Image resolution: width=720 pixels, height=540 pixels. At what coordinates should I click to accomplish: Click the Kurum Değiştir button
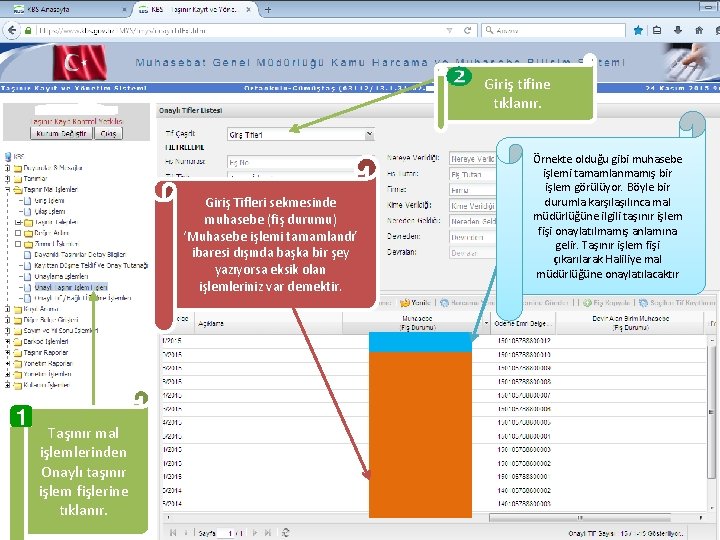61,134
